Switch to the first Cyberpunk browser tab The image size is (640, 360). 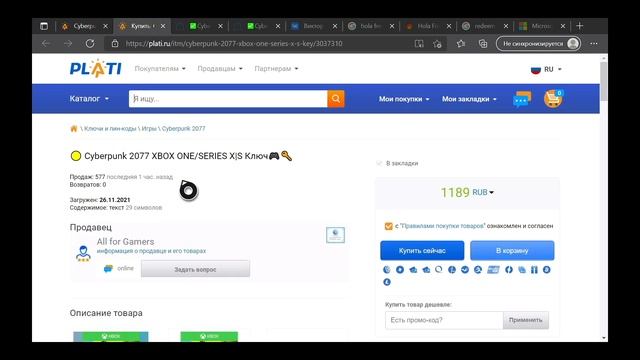[84, 26]
